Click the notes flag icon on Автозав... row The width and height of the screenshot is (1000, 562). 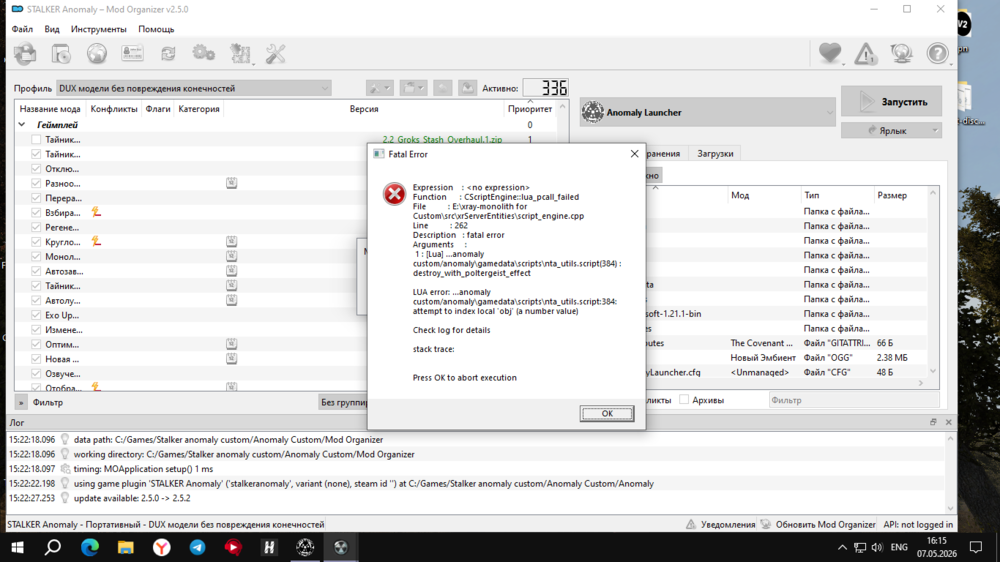(x=232, y=271)
